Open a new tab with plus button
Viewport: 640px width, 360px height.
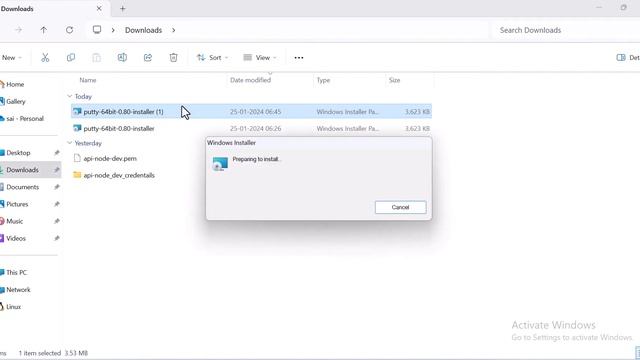coord(122,9)
